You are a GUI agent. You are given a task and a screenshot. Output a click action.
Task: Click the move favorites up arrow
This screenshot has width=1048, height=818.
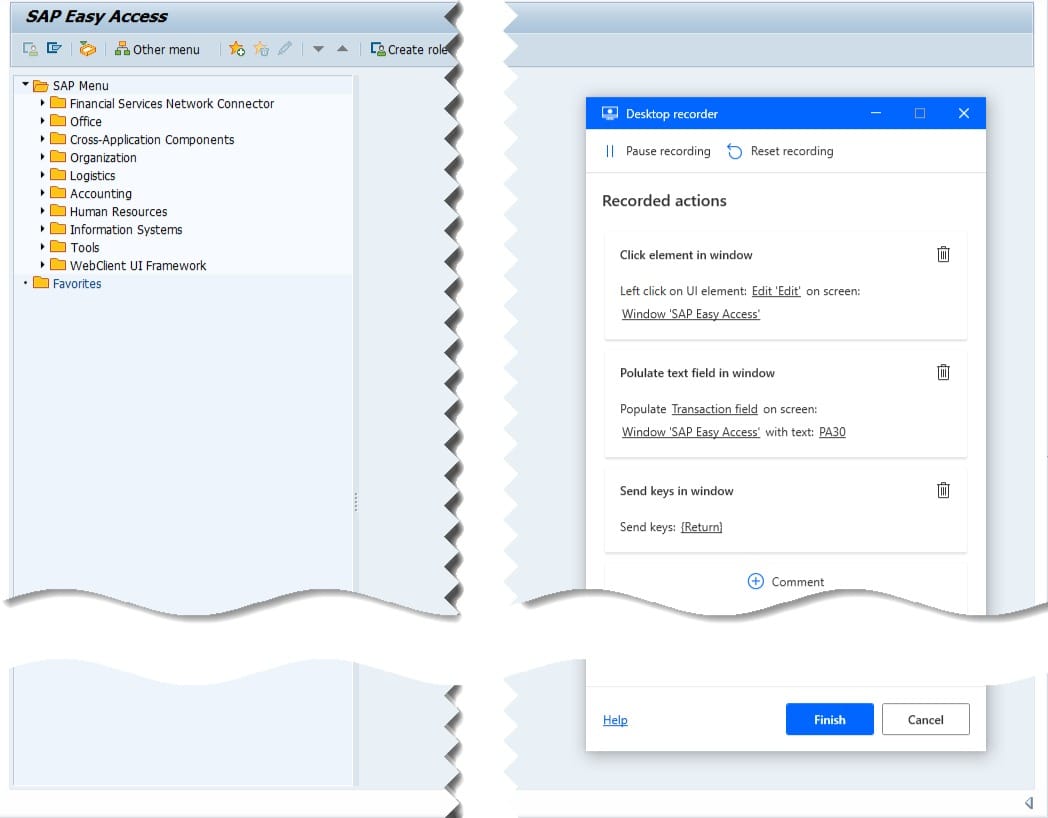click(342, 49)
